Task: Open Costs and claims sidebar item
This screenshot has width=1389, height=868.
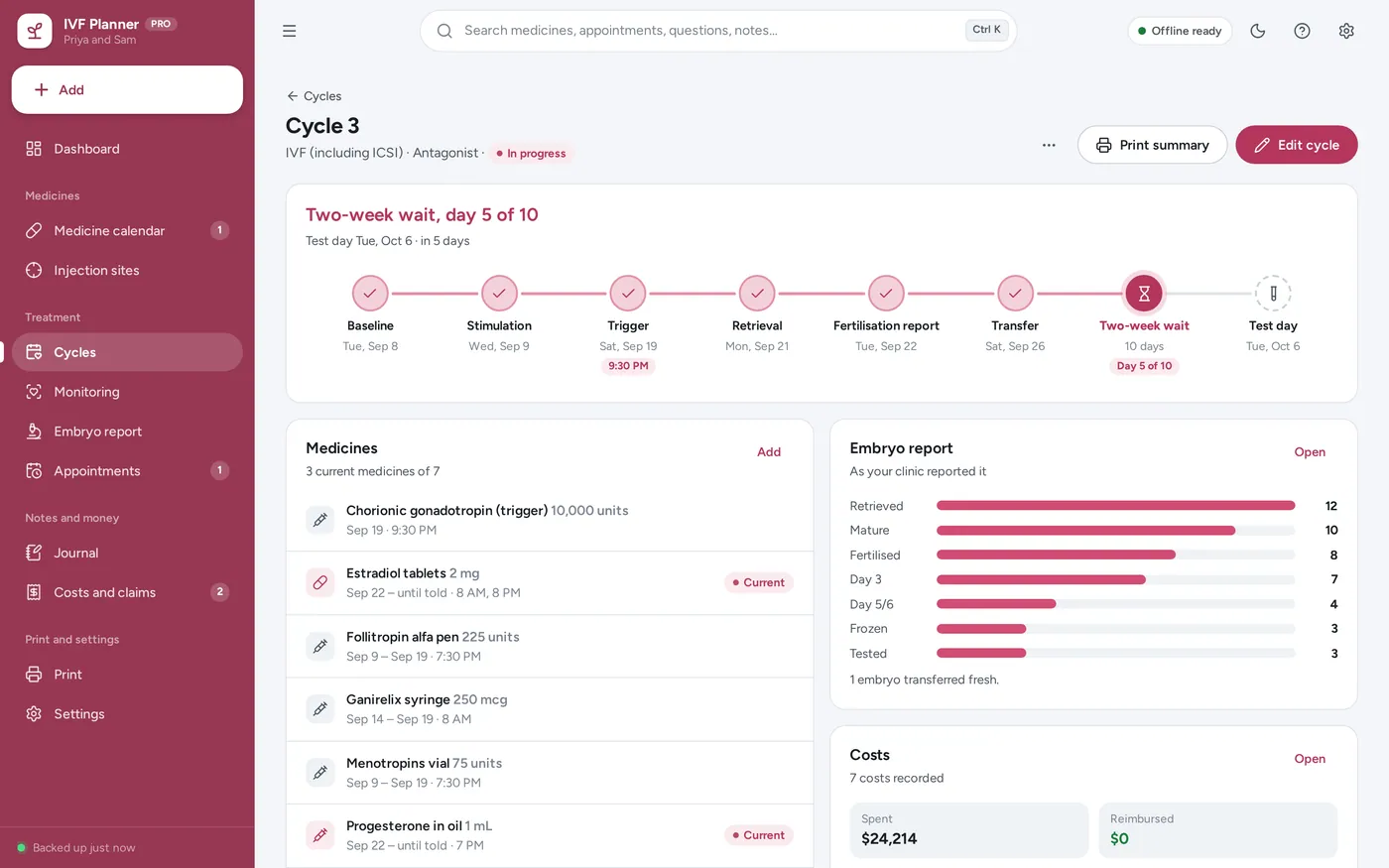Action: click(127, 592)
